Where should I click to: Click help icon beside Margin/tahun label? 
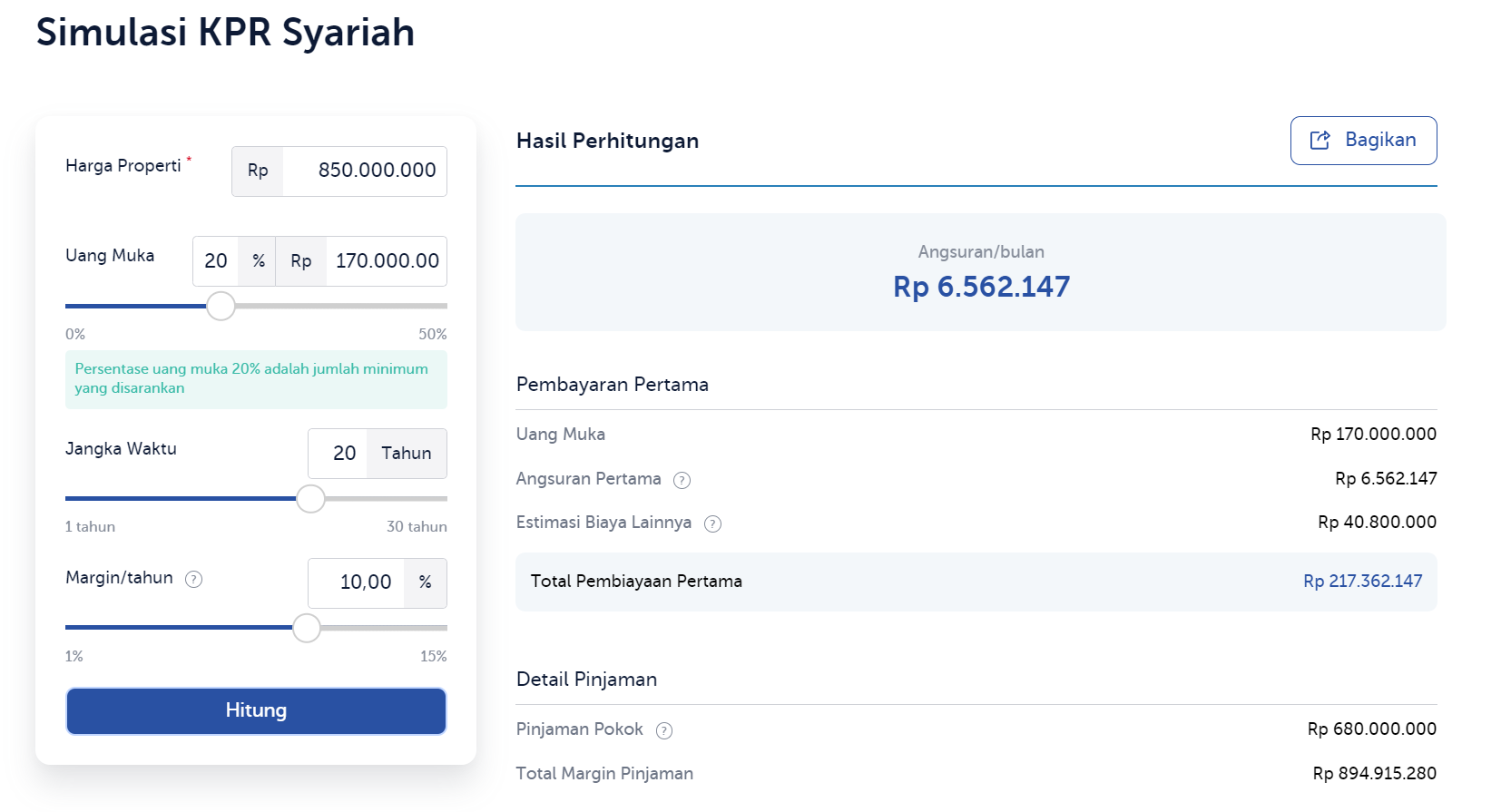pos(193,579)
